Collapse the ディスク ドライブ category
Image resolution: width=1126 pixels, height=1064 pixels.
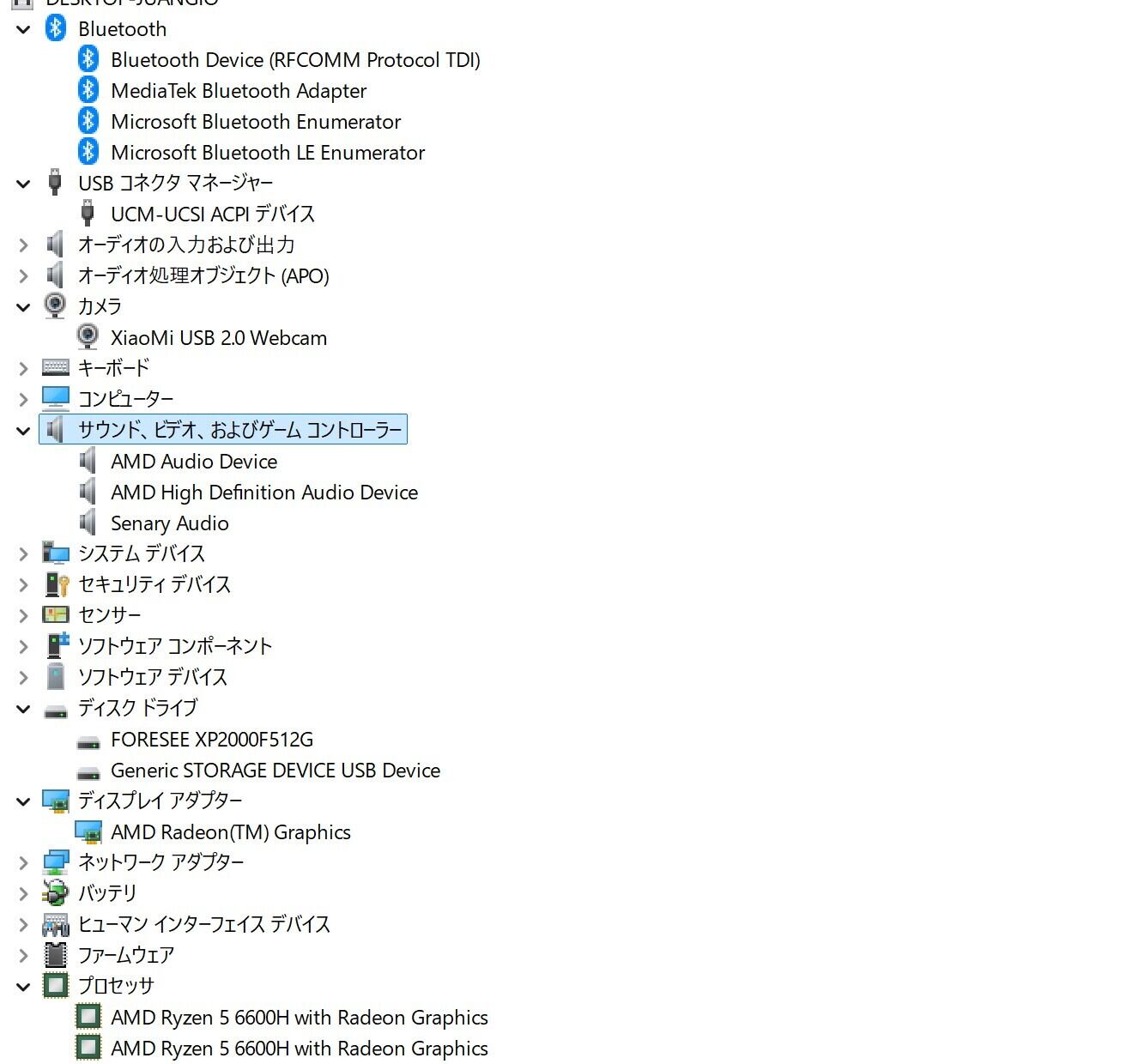coord(23,709)
